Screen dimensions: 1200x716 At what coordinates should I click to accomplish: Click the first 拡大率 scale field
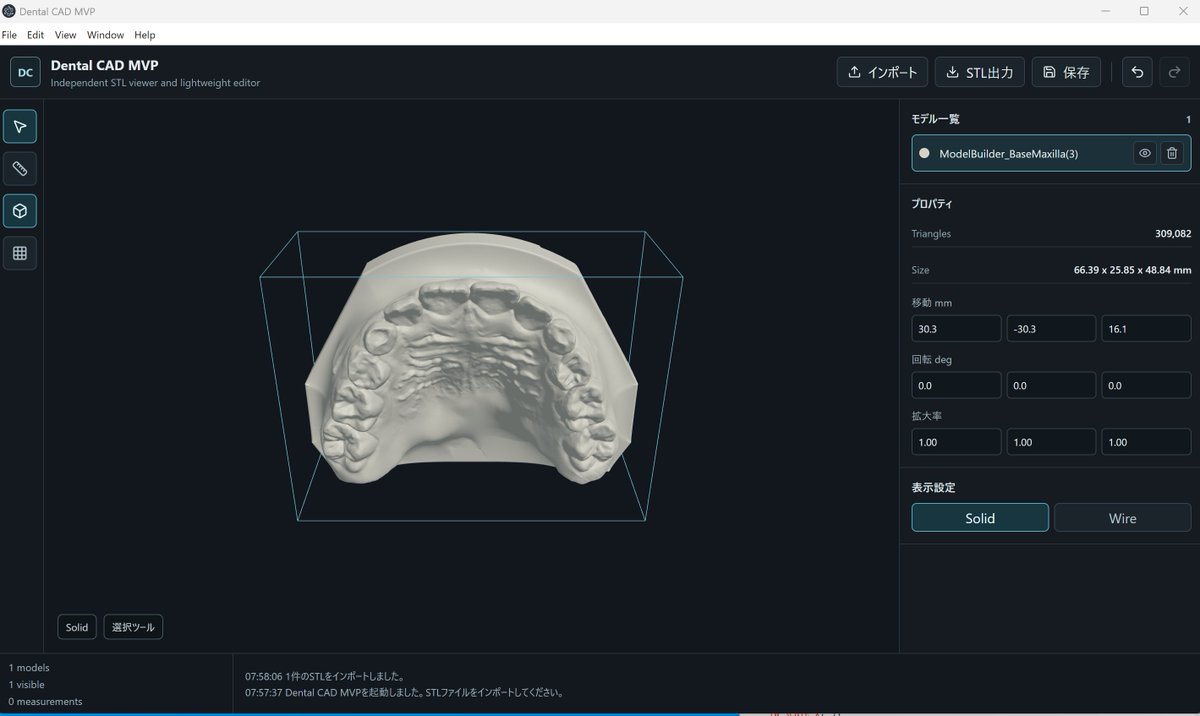(x=956, y=442)
